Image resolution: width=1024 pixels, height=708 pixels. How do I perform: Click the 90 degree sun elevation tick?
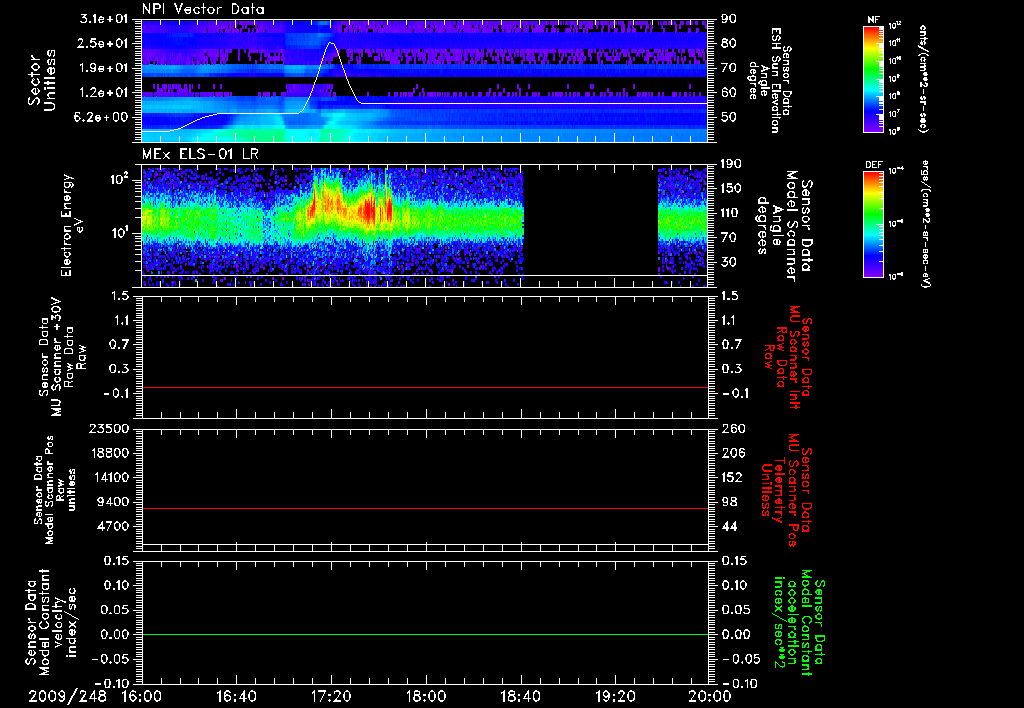click(x=729, y=19)
